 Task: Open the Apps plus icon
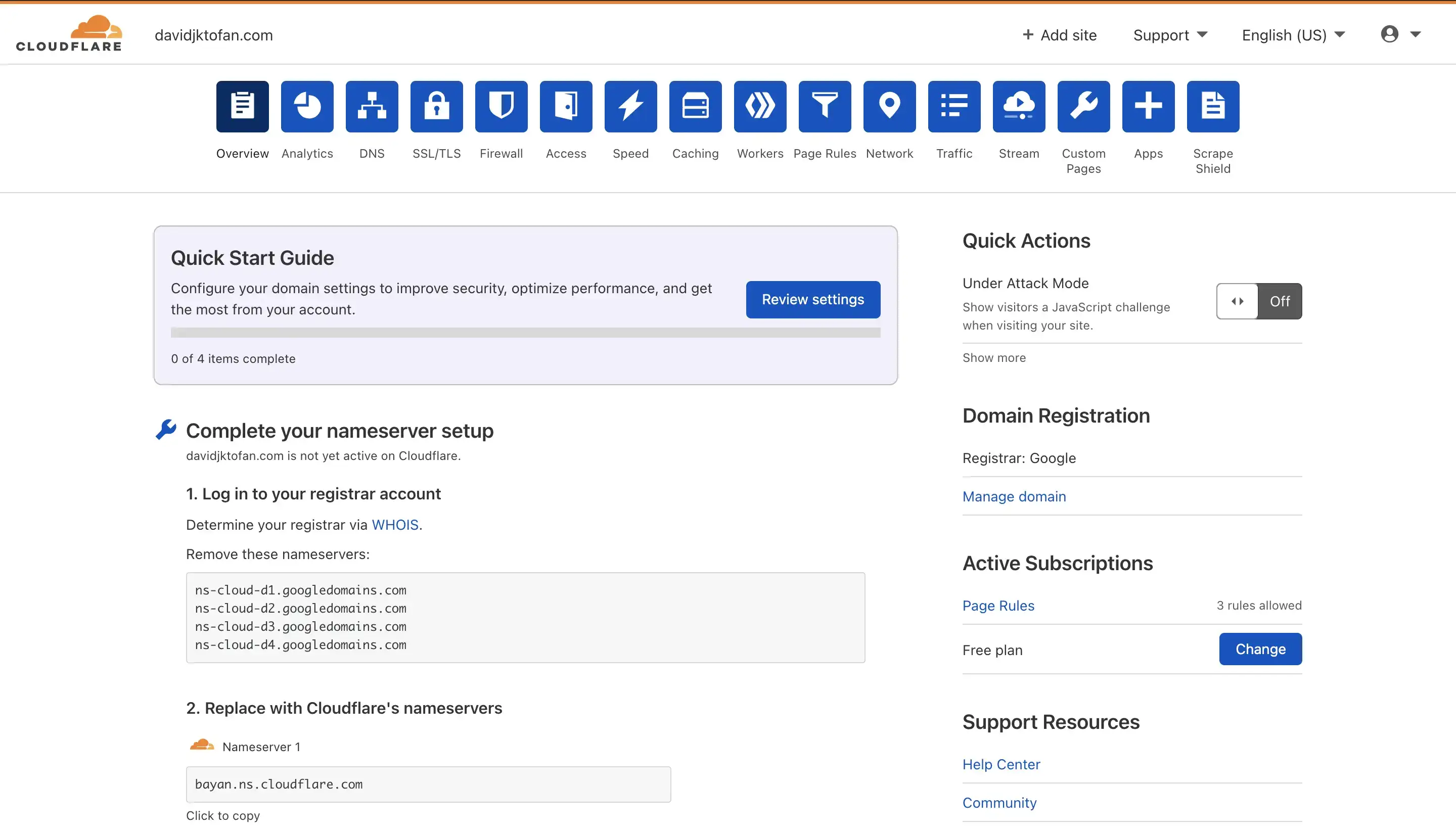1148,107
